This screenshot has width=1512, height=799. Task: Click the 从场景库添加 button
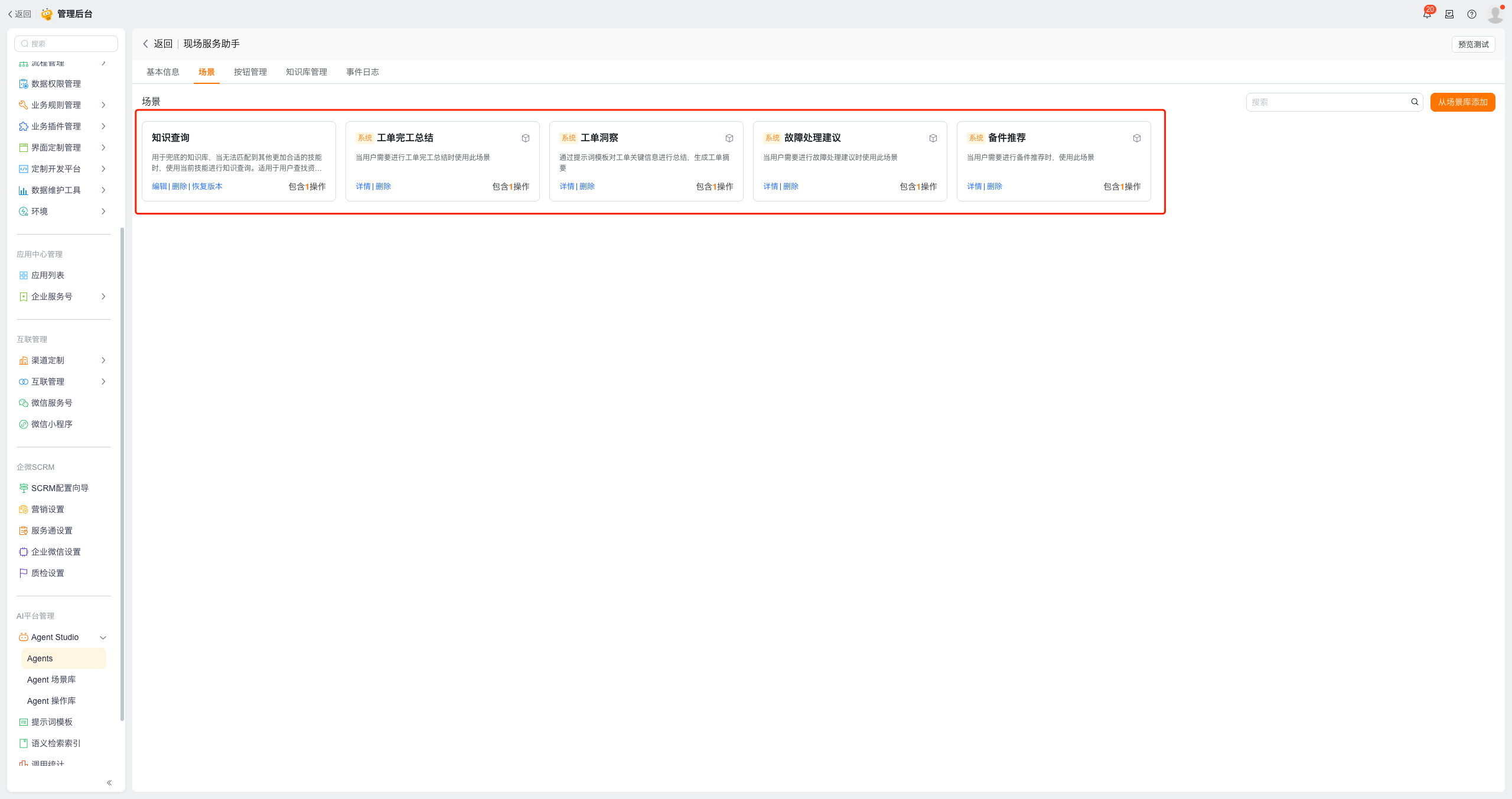pos(1462,102)
